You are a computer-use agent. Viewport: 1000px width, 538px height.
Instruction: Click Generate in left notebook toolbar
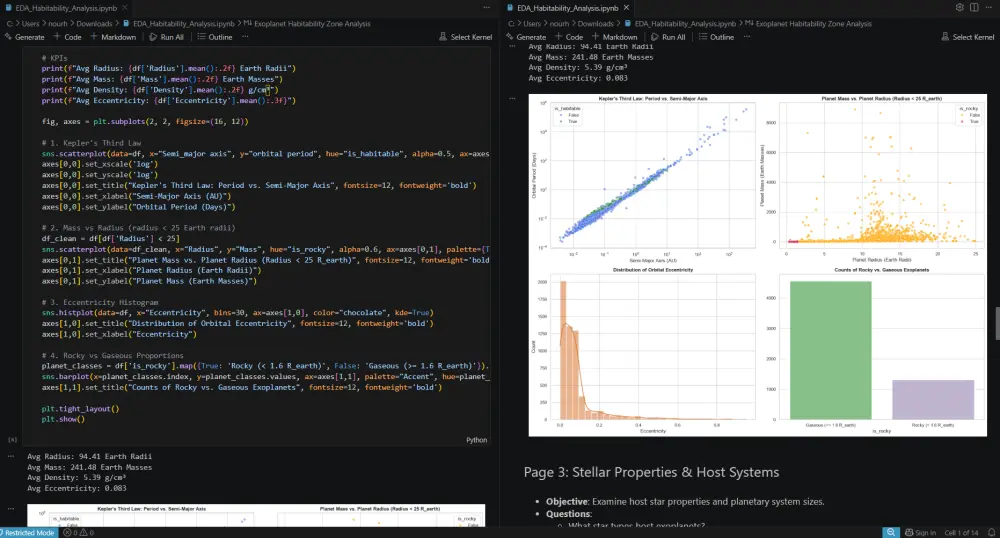click(x=24, y=37)
